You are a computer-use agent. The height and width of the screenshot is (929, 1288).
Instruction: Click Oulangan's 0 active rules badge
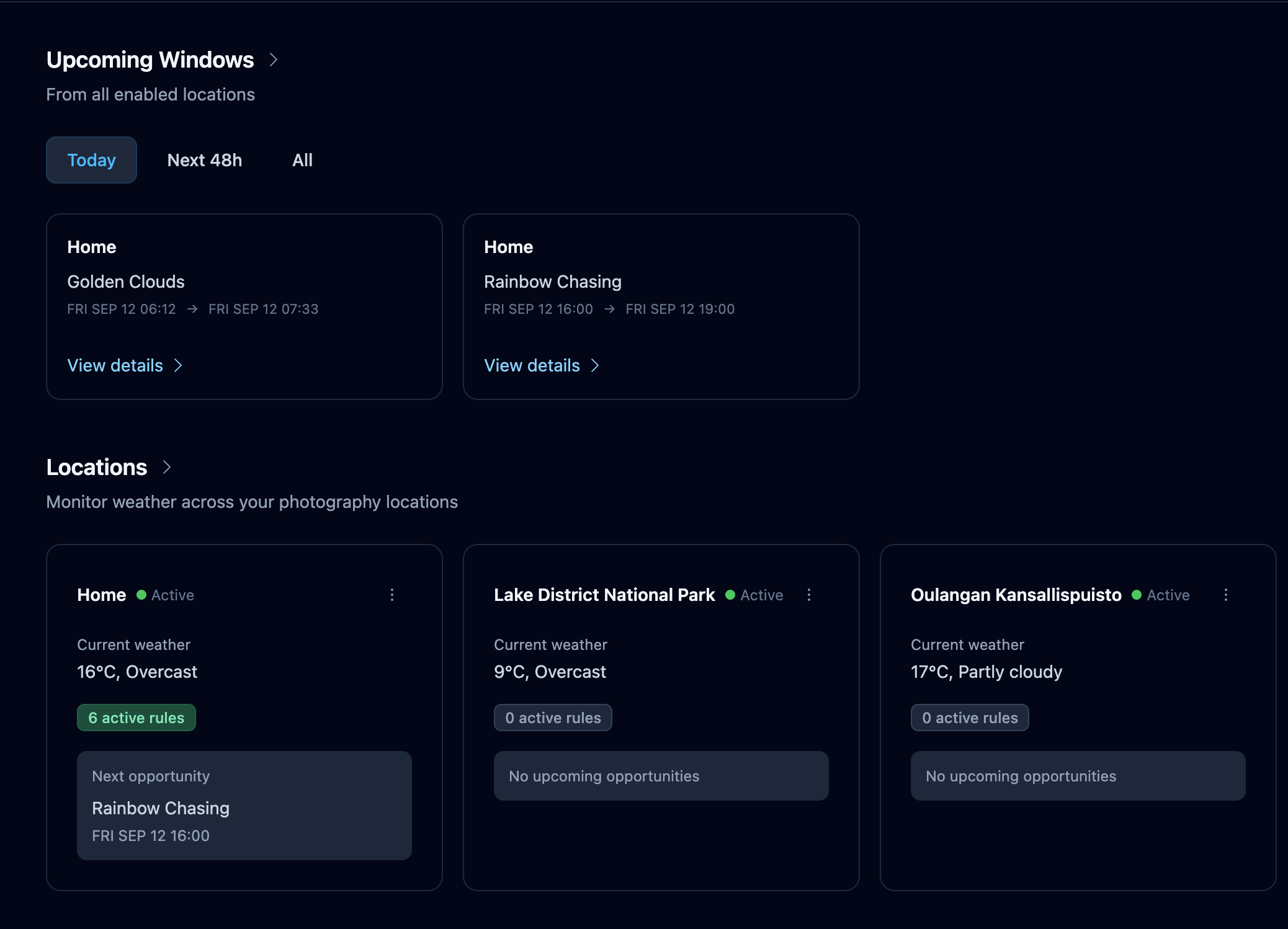tap(970, 718)
